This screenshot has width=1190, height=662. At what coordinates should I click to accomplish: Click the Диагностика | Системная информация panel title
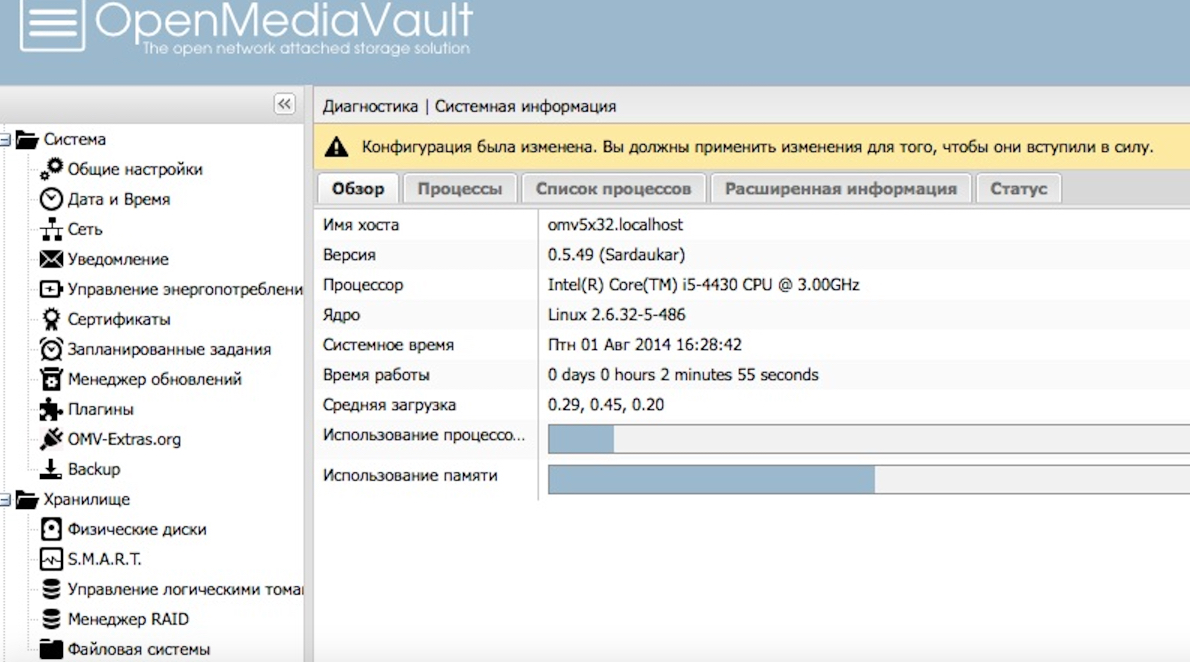click(469, 106)
